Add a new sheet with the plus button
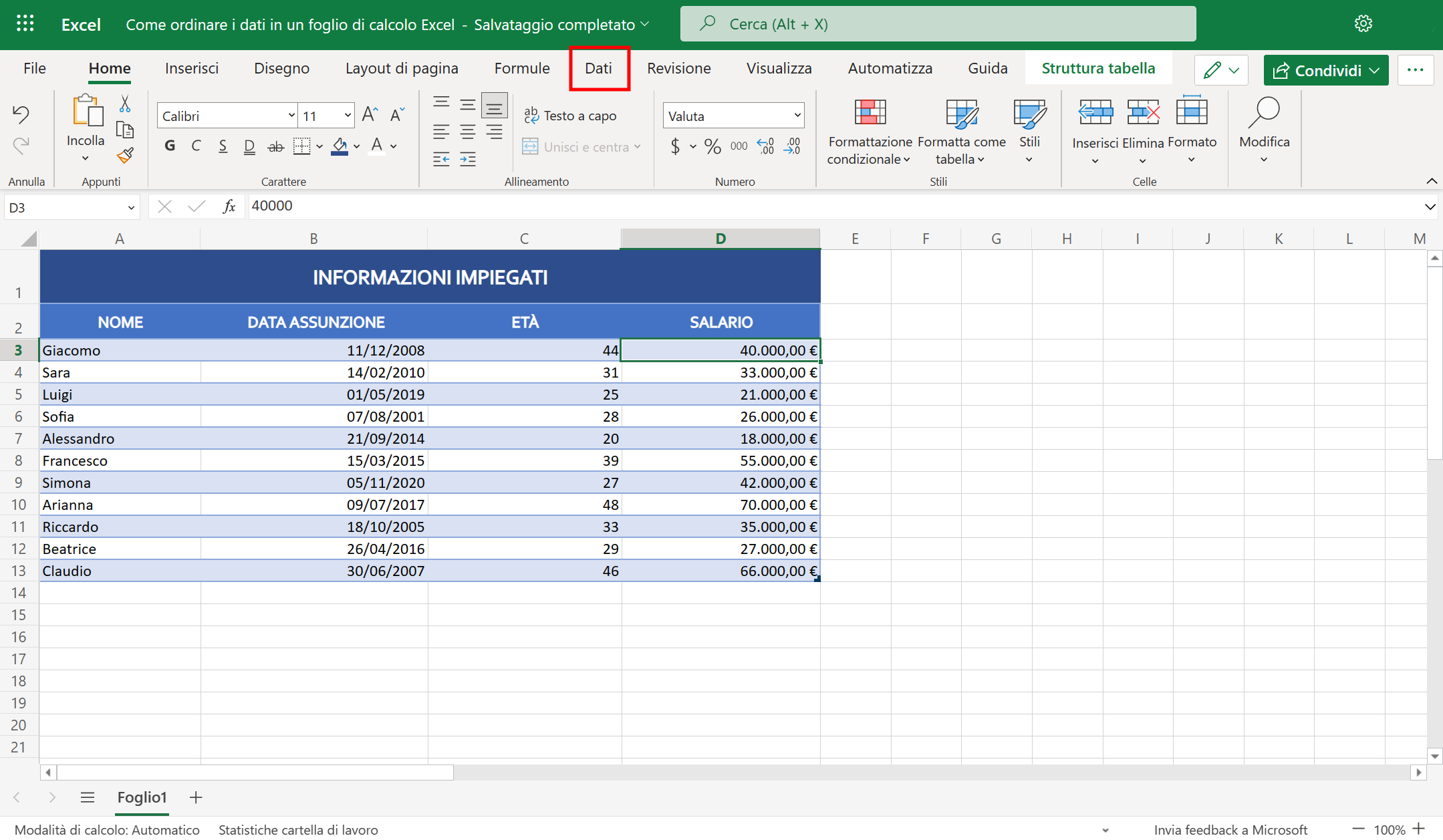1443x840 pixels. (x=195, y=797)
